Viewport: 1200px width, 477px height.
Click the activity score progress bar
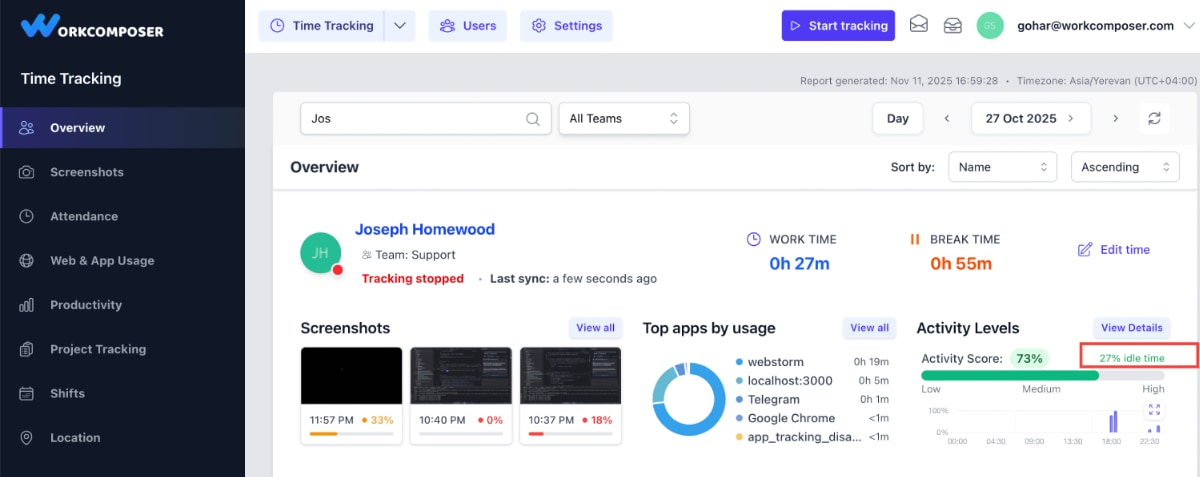1042,376
